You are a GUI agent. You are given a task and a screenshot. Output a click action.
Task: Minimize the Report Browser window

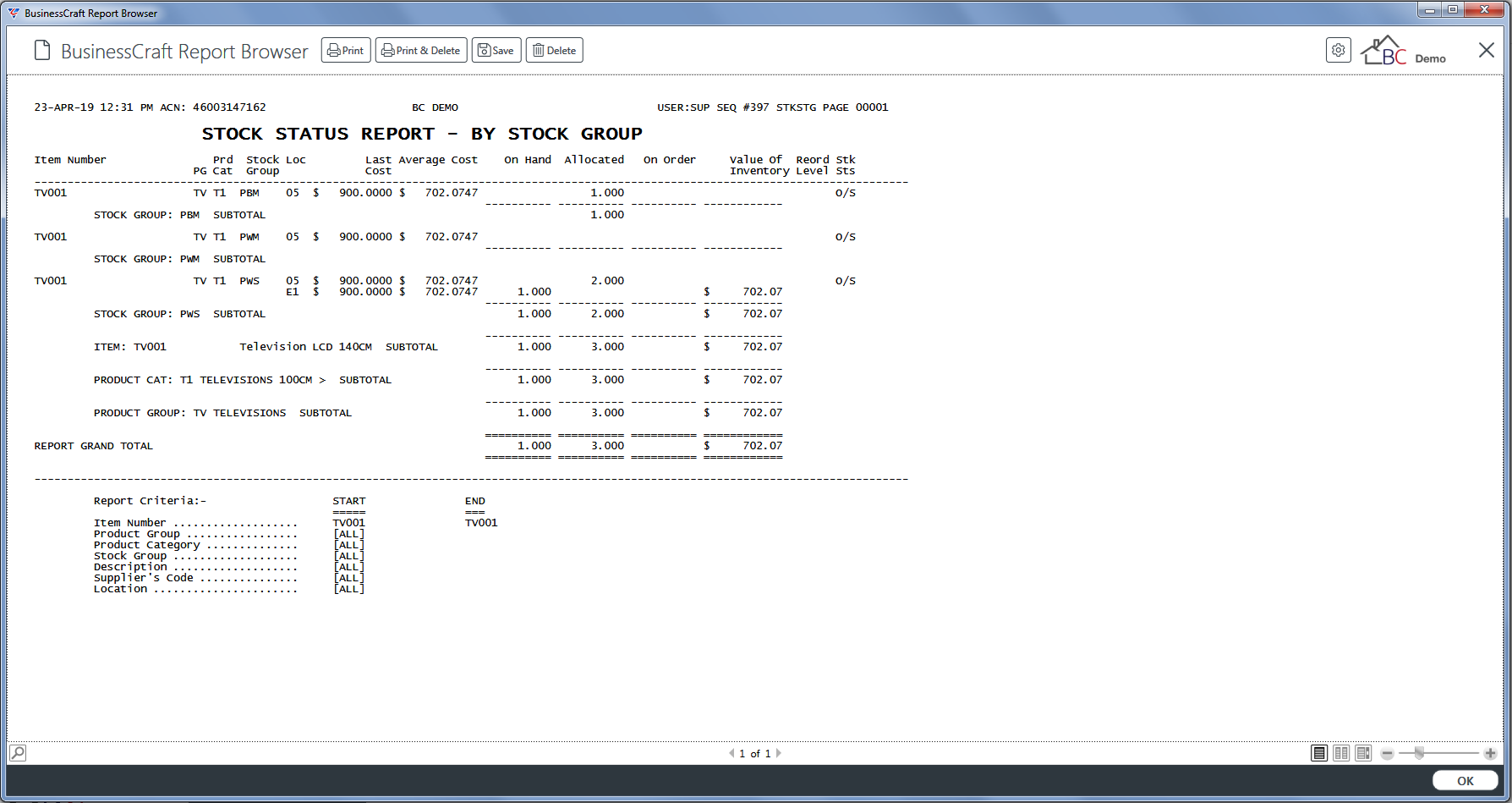point(1430,10)
